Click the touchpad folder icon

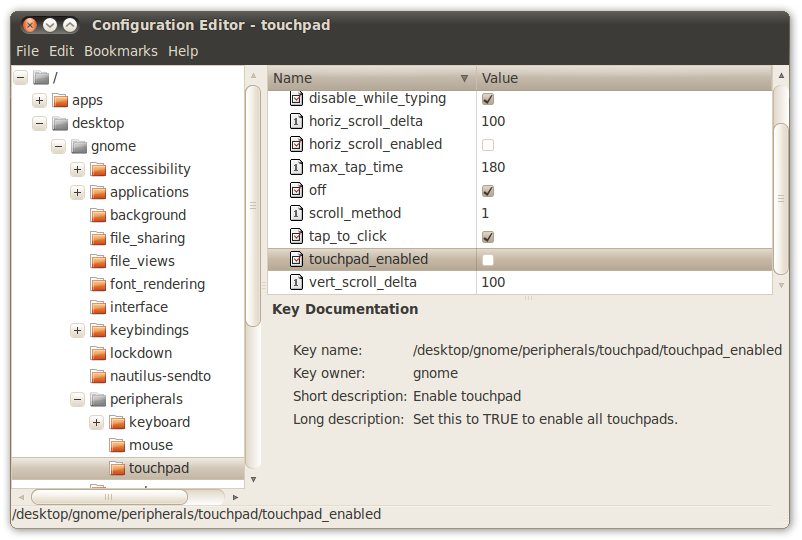pos(117,468)
